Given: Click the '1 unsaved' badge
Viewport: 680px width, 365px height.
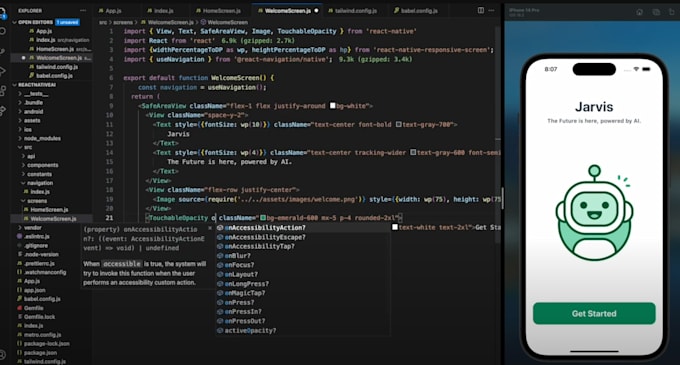Looking at the screenshot, I should 67,22.
